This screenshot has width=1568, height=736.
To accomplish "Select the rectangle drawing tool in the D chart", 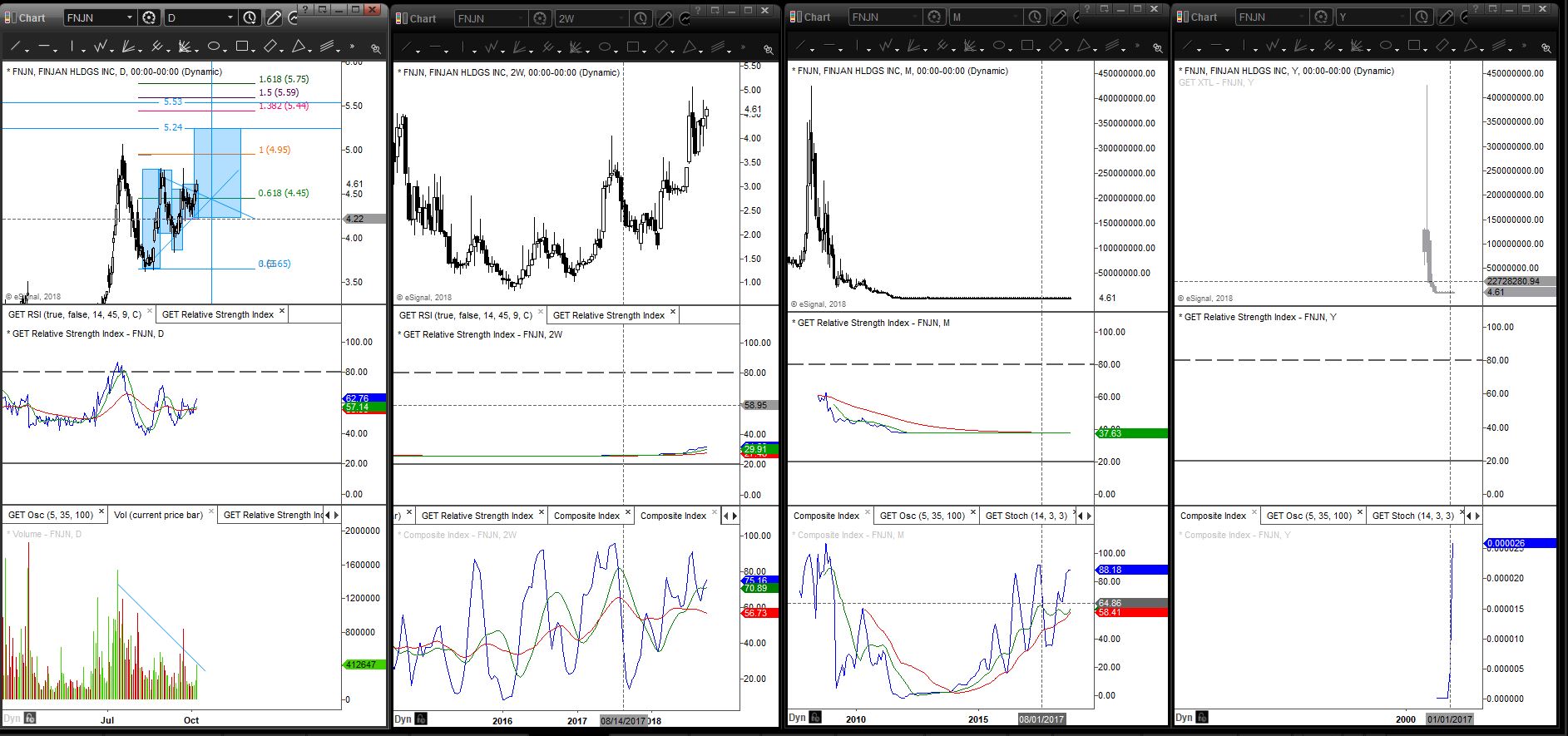I will (x=243, y=47).
